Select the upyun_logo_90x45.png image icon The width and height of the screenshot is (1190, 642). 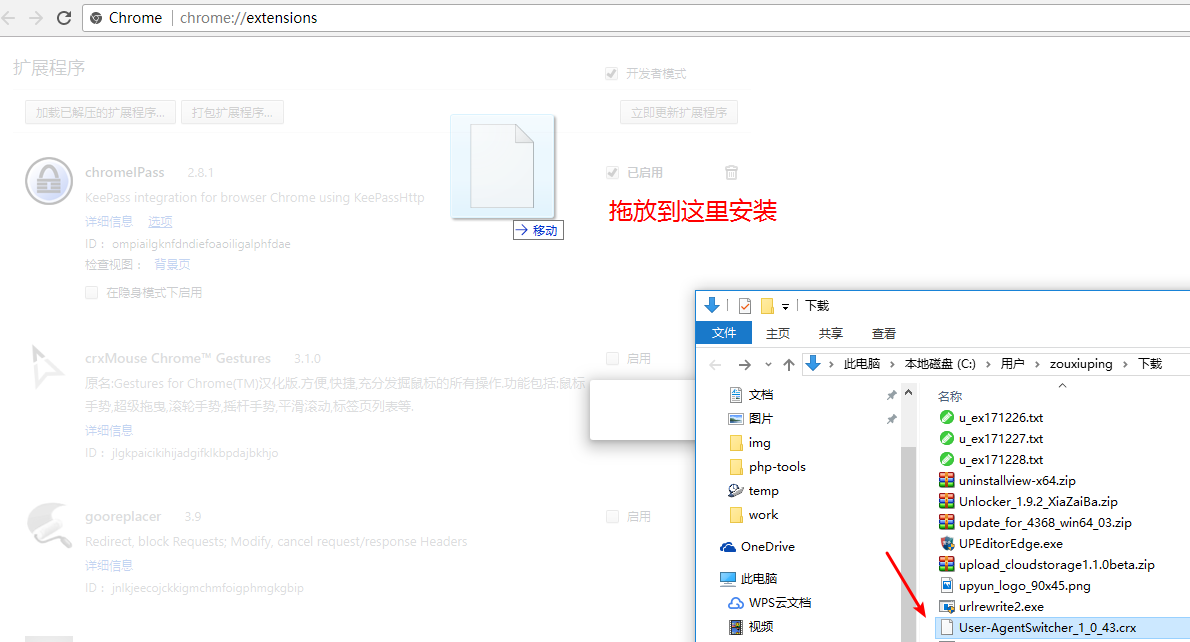[x=946, y=585]
